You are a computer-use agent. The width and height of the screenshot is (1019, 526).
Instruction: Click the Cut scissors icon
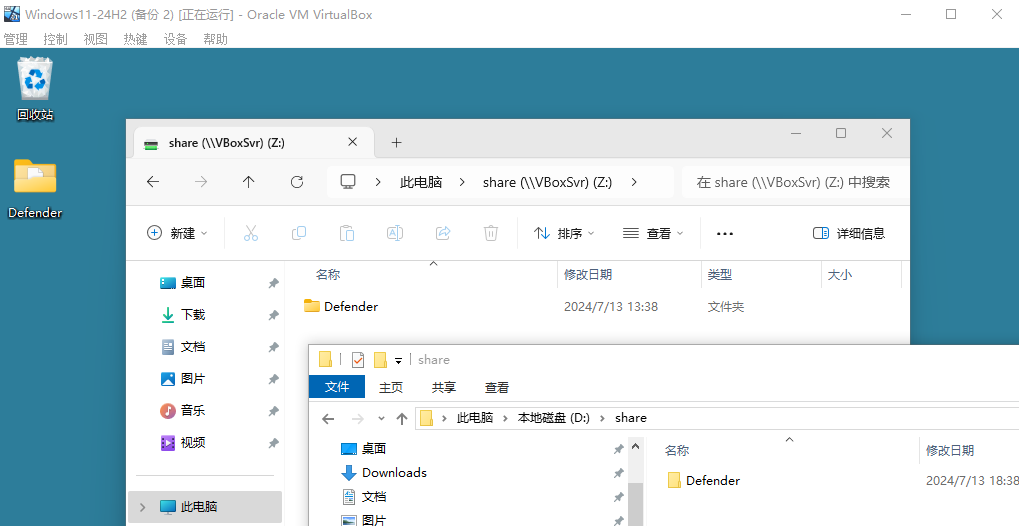tap(251, 233)
